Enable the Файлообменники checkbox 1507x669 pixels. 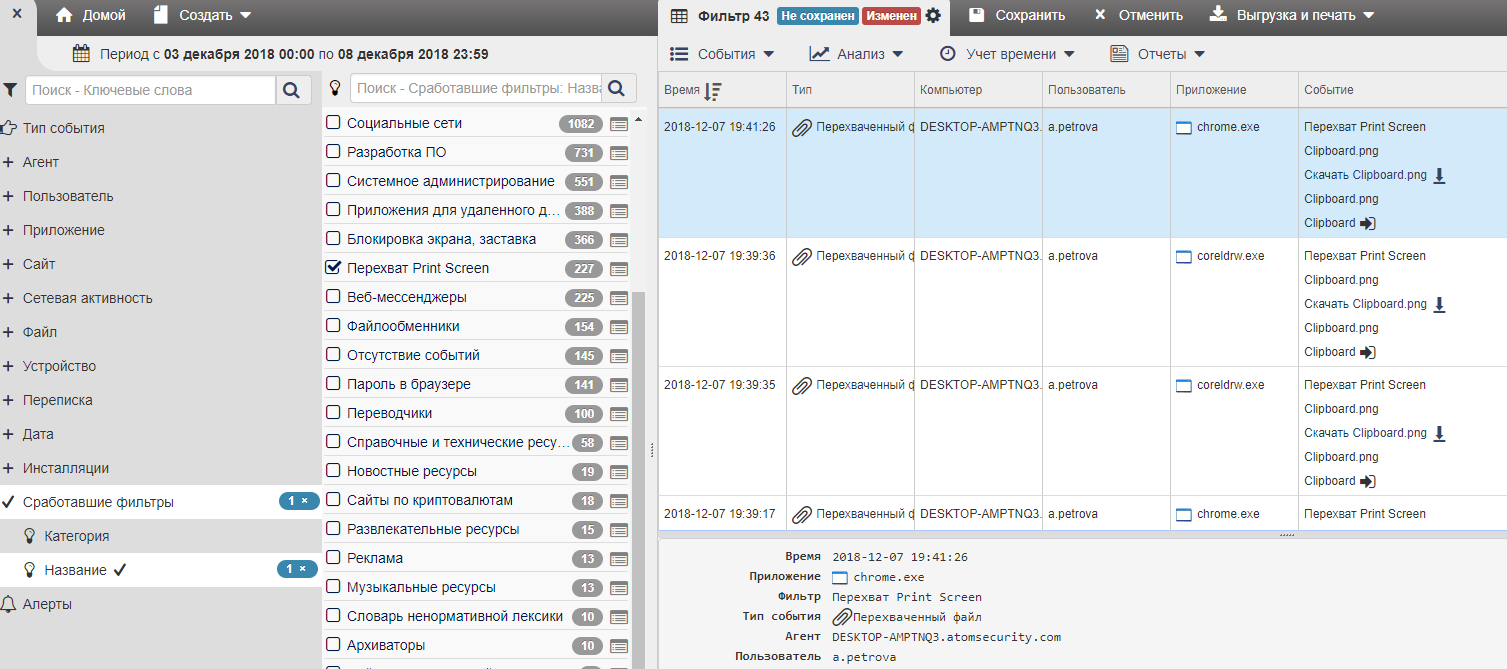(334, 326)
